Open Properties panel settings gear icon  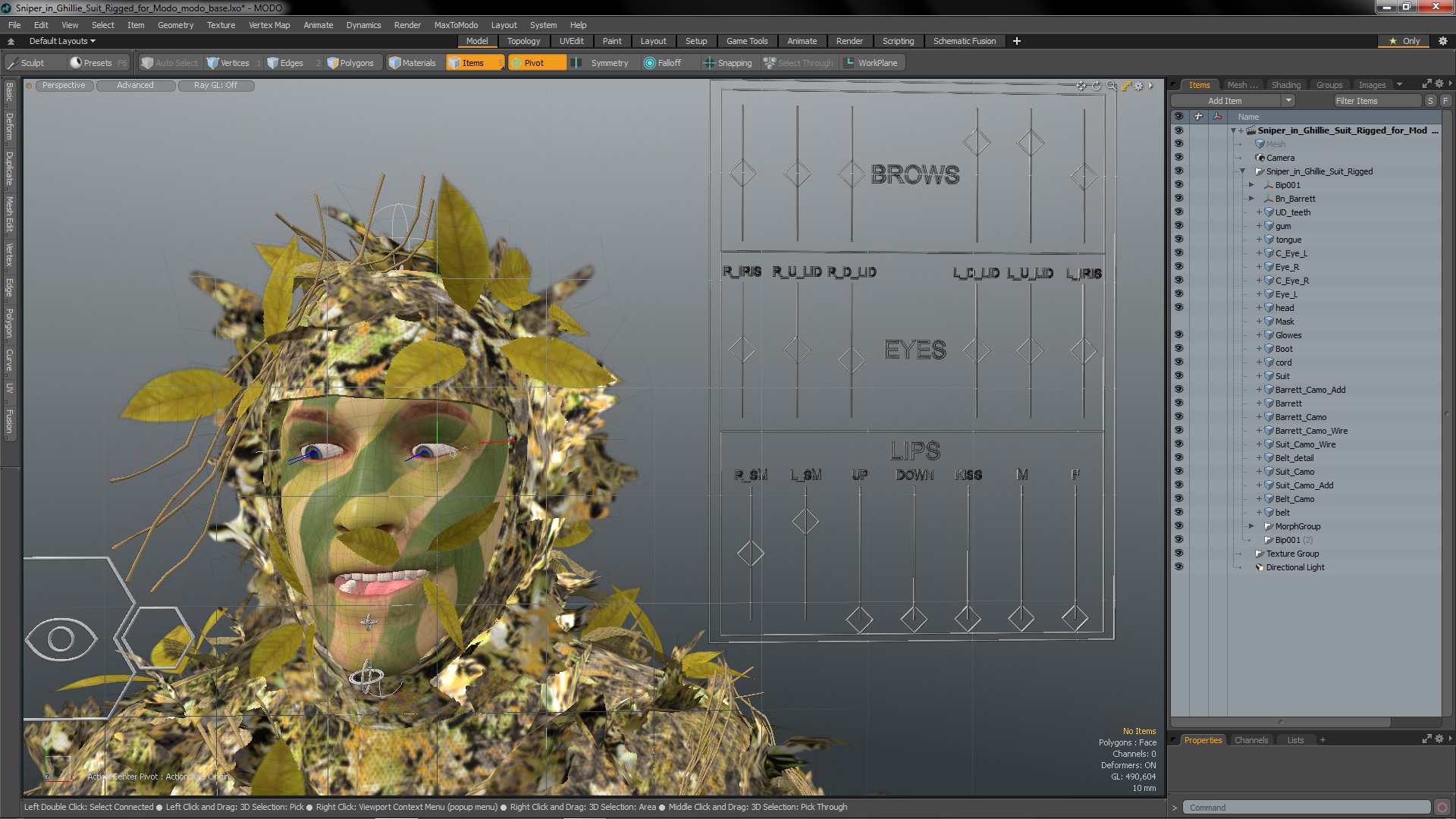coord(1439,739)
